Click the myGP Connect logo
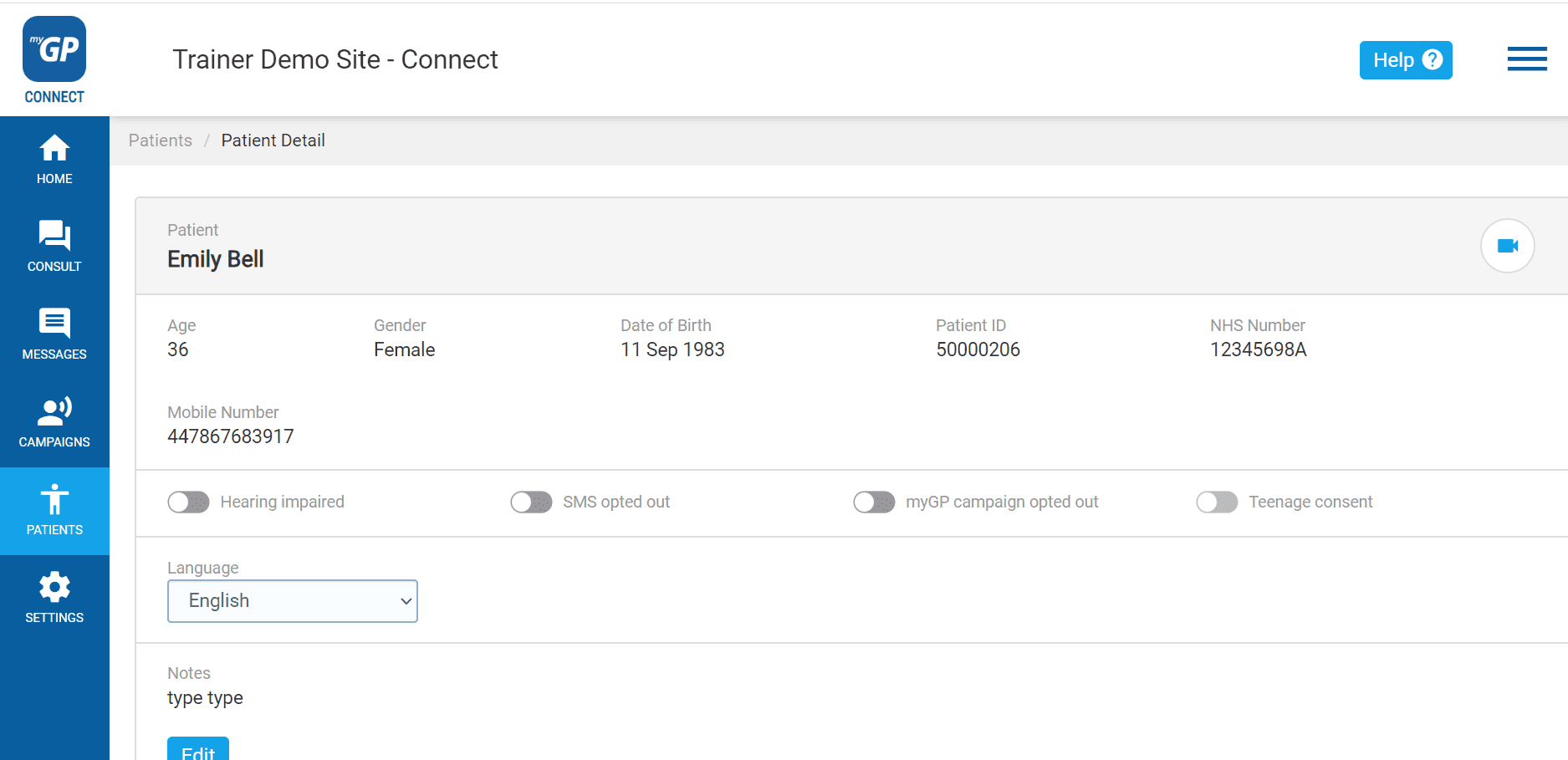The width and height of the screenshot is (1568, 760). (x=54, y=59)
